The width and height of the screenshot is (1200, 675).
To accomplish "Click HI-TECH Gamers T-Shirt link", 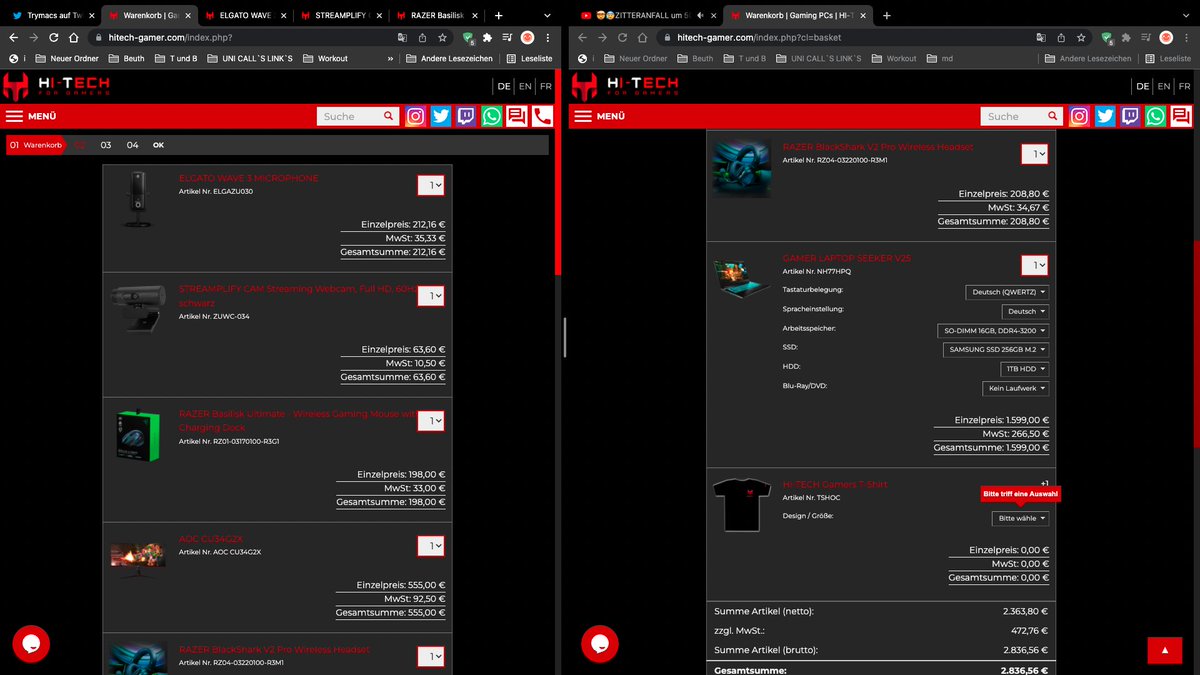I will click(x=835, y=484).
